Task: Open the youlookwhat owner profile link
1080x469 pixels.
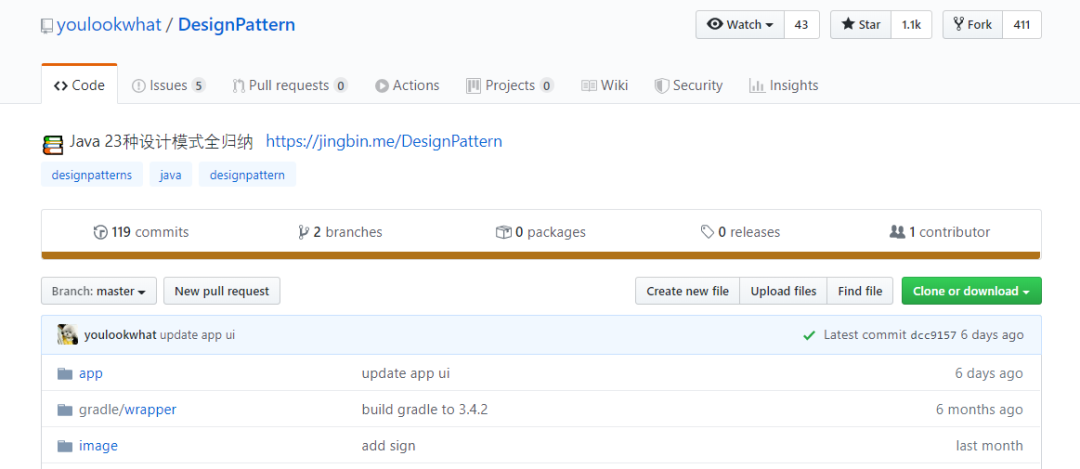Action: click(x=109, y=25)
